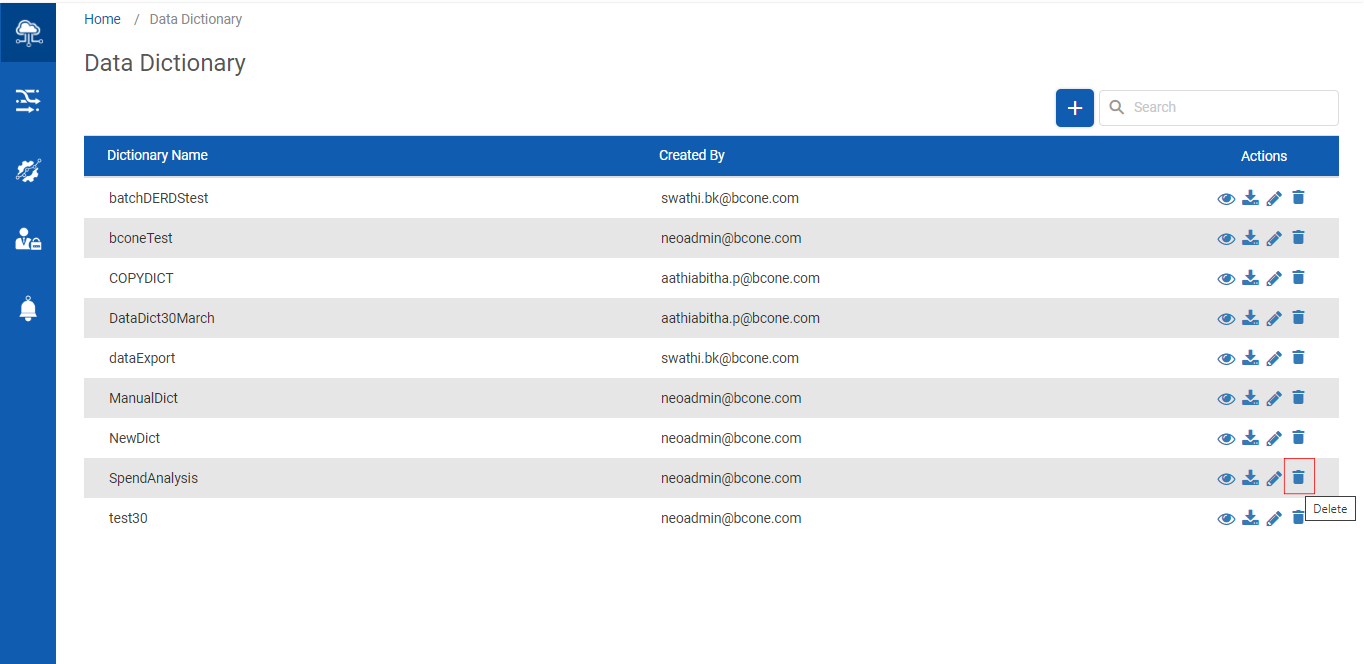
Task: Edit the bconeTest dictionary
Action: pyautogui.click(x=1274, y=238)
